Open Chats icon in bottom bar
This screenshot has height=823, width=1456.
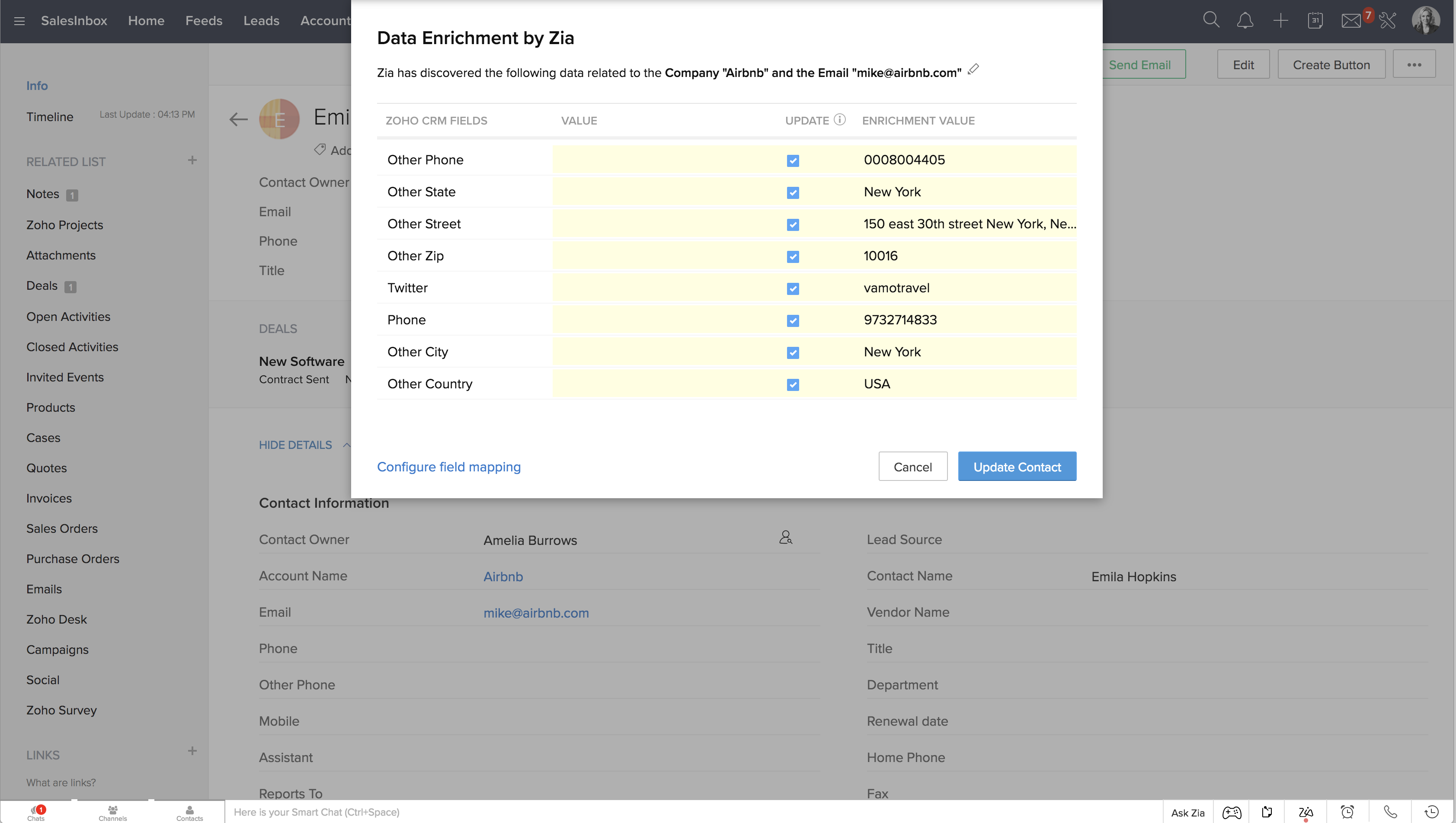tap(35, 812)
